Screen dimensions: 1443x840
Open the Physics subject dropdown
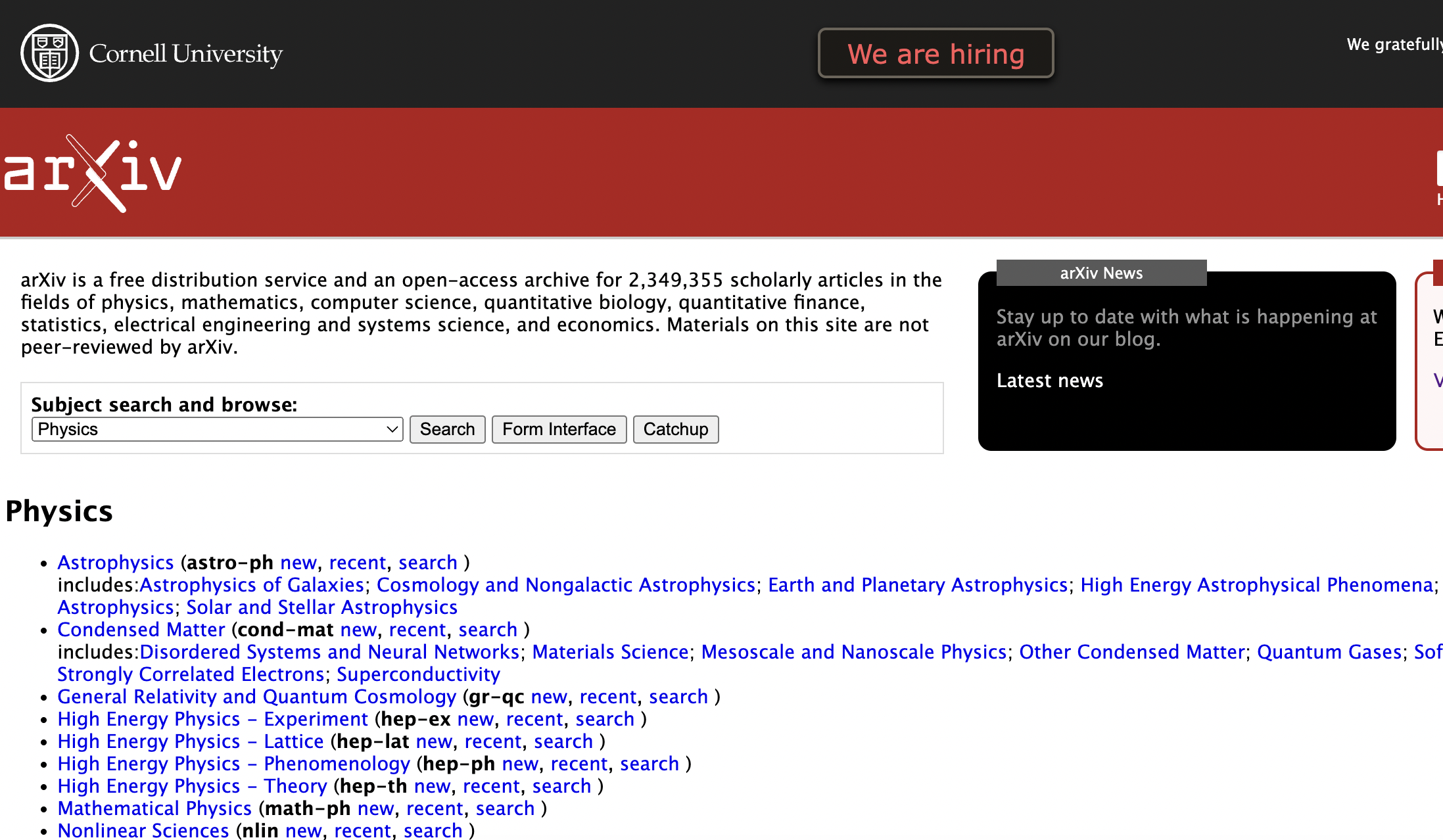[x=217, y=429]
